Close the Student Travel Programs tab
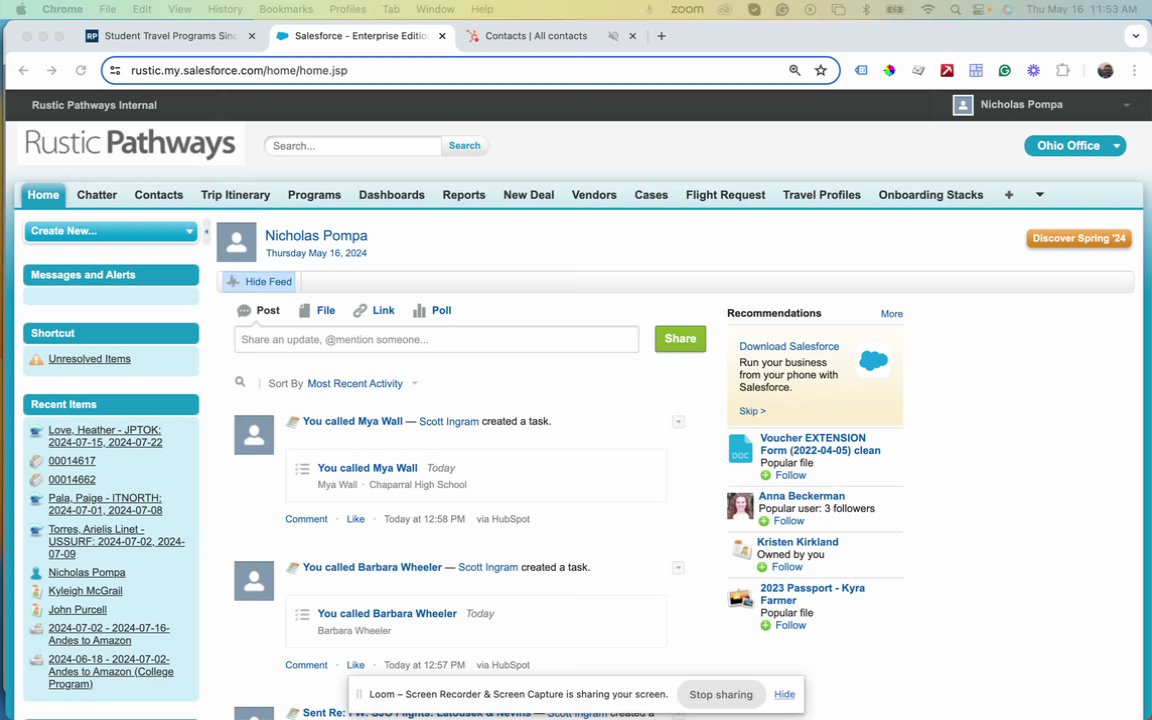 252,36
